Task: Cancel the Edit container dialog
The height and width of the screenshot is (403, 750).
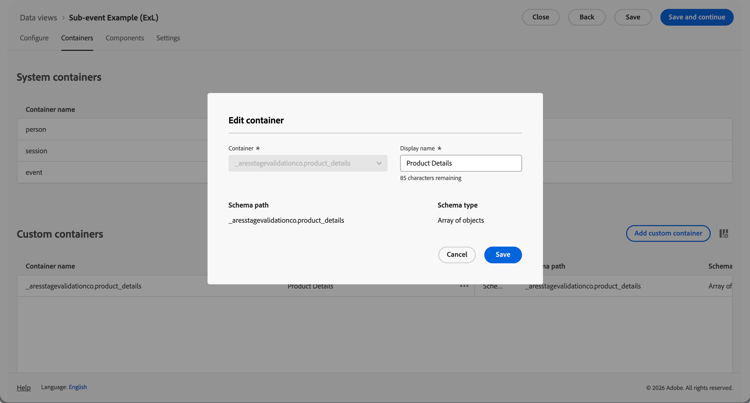Action: coord(457,254)
